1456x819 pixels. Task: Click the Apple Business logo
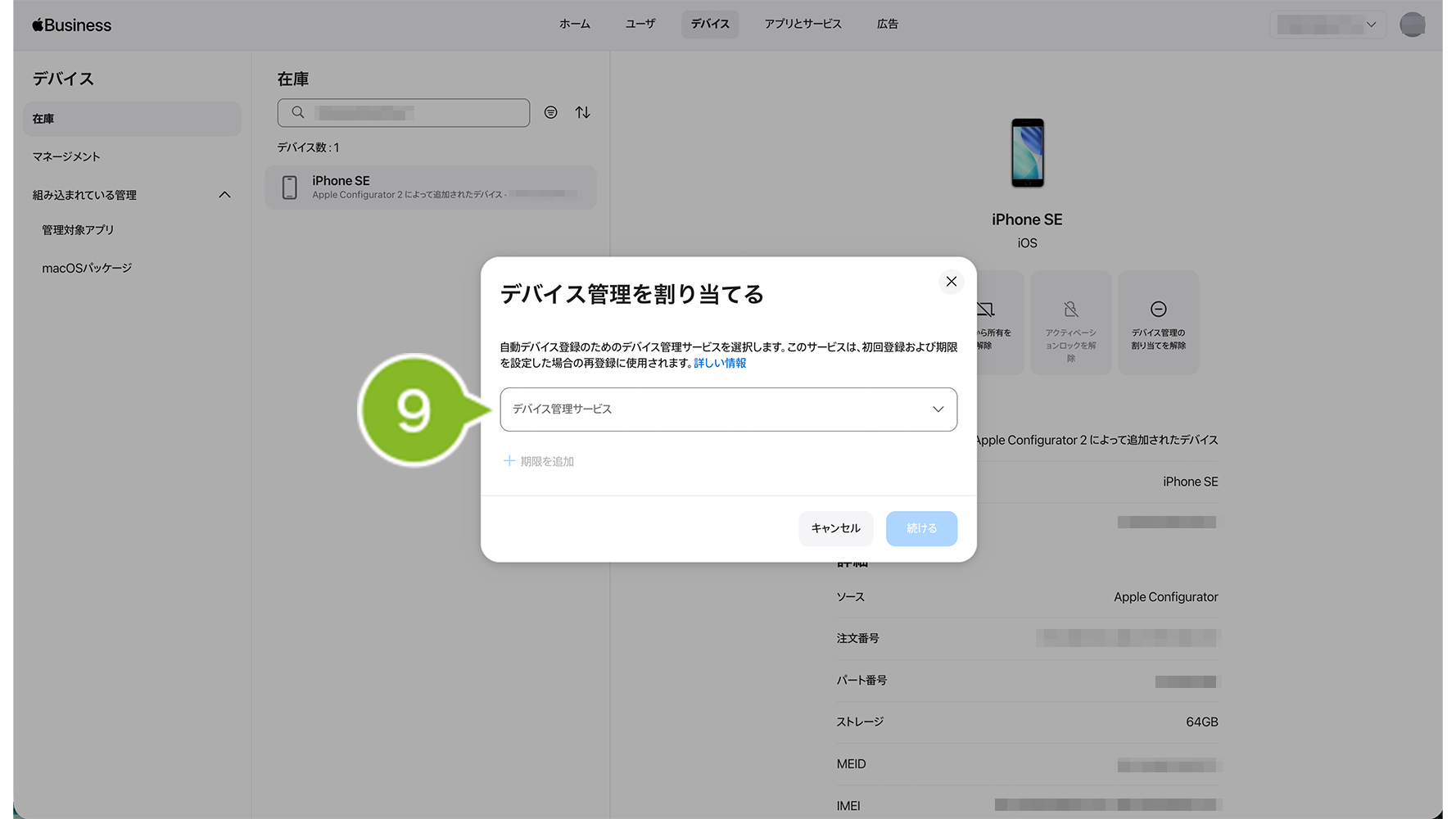pos(72,25)
